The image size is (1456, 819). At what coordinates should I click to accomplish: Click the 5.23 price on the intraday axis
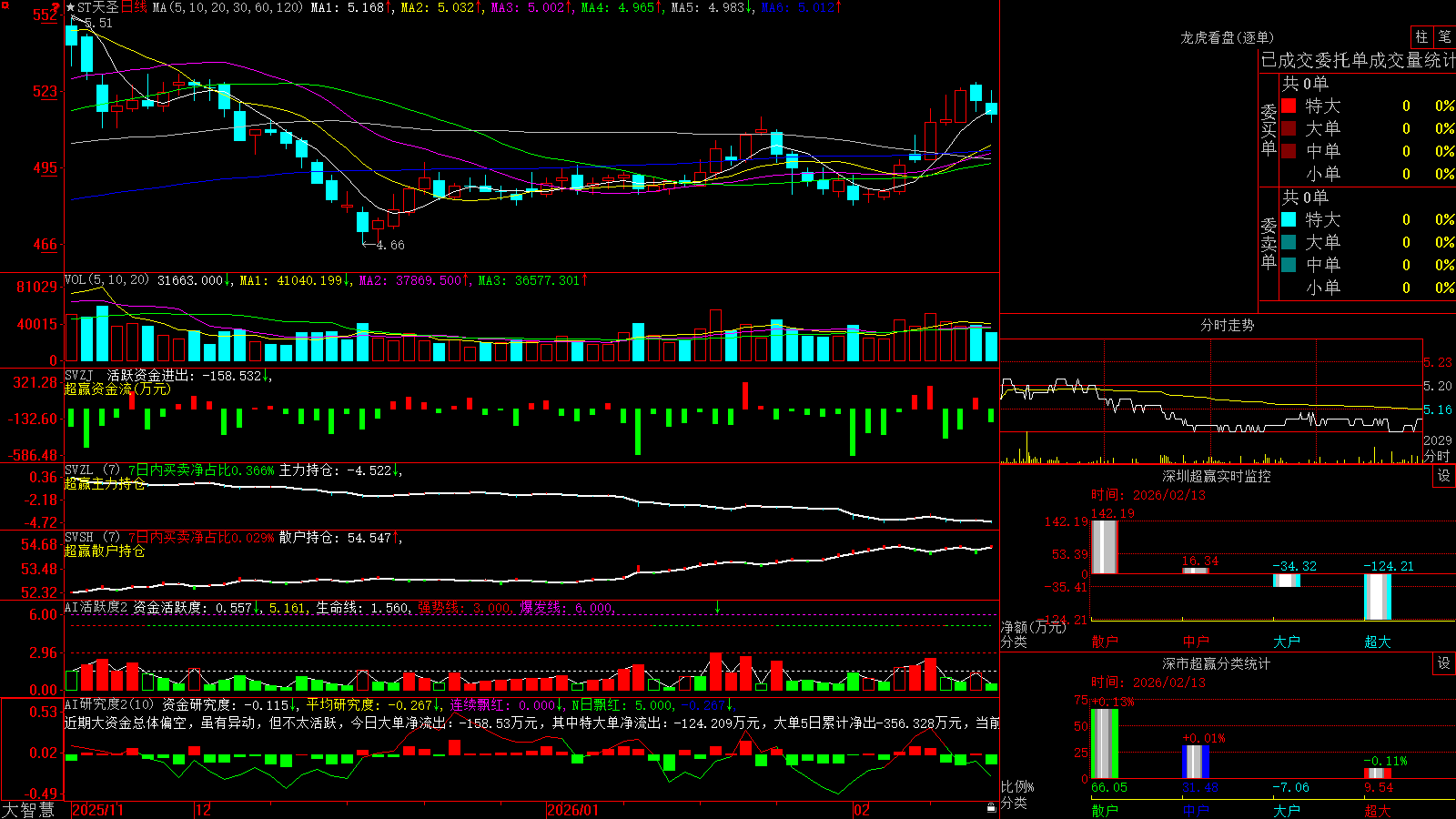1438,362
